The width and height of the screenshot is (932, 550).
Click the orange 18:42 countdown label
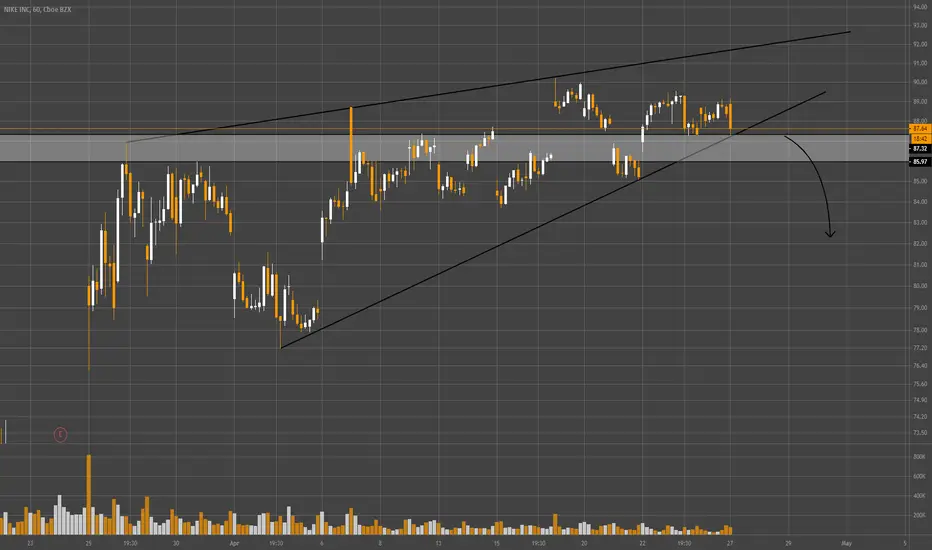coord(920,139)
